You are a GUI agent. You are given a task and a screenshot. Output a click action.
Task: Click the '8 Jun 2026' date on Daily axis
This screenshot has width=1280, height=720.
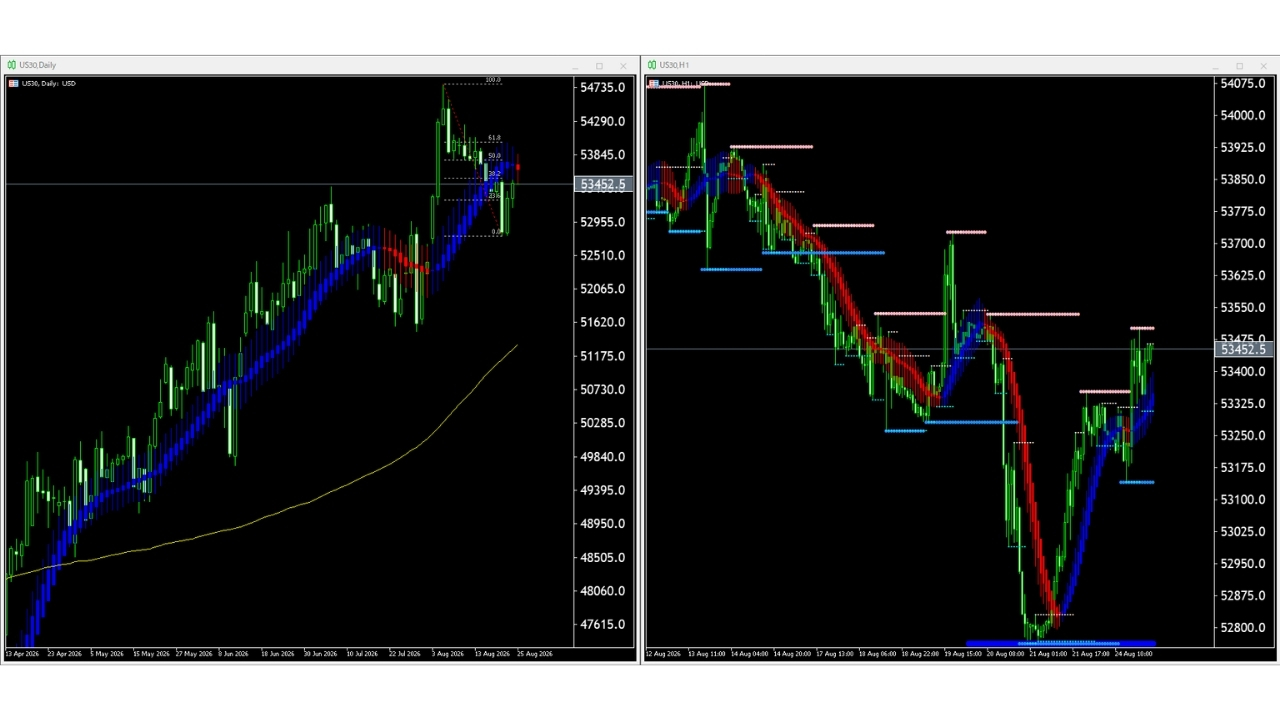[233, 654]
